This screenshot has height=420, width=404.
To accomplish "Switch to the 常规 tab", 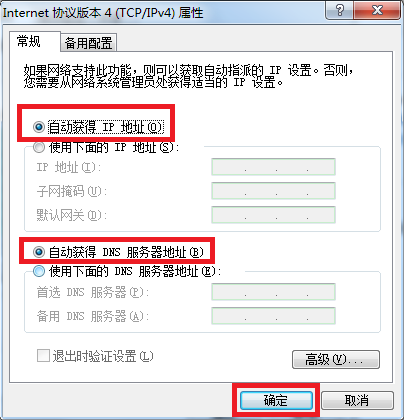I will pos(29,42).
